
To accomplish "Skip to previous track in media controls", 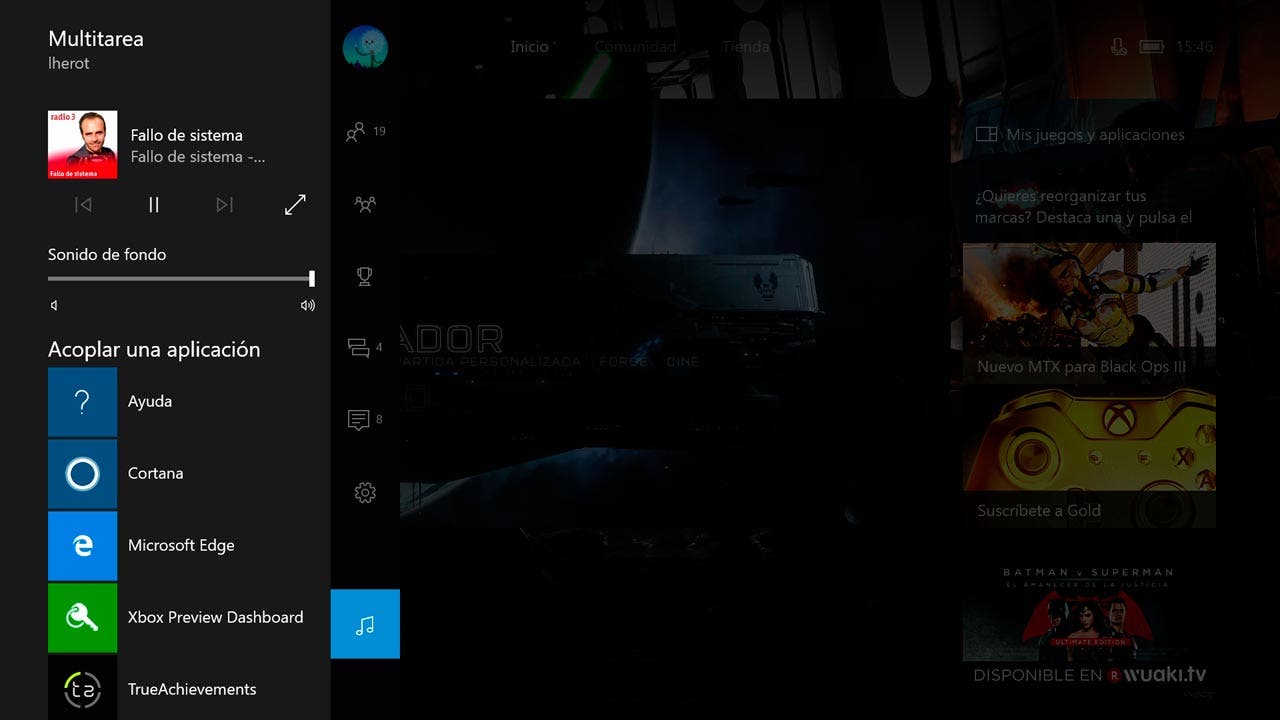I will pyautogui.click(x=83, y=205).
